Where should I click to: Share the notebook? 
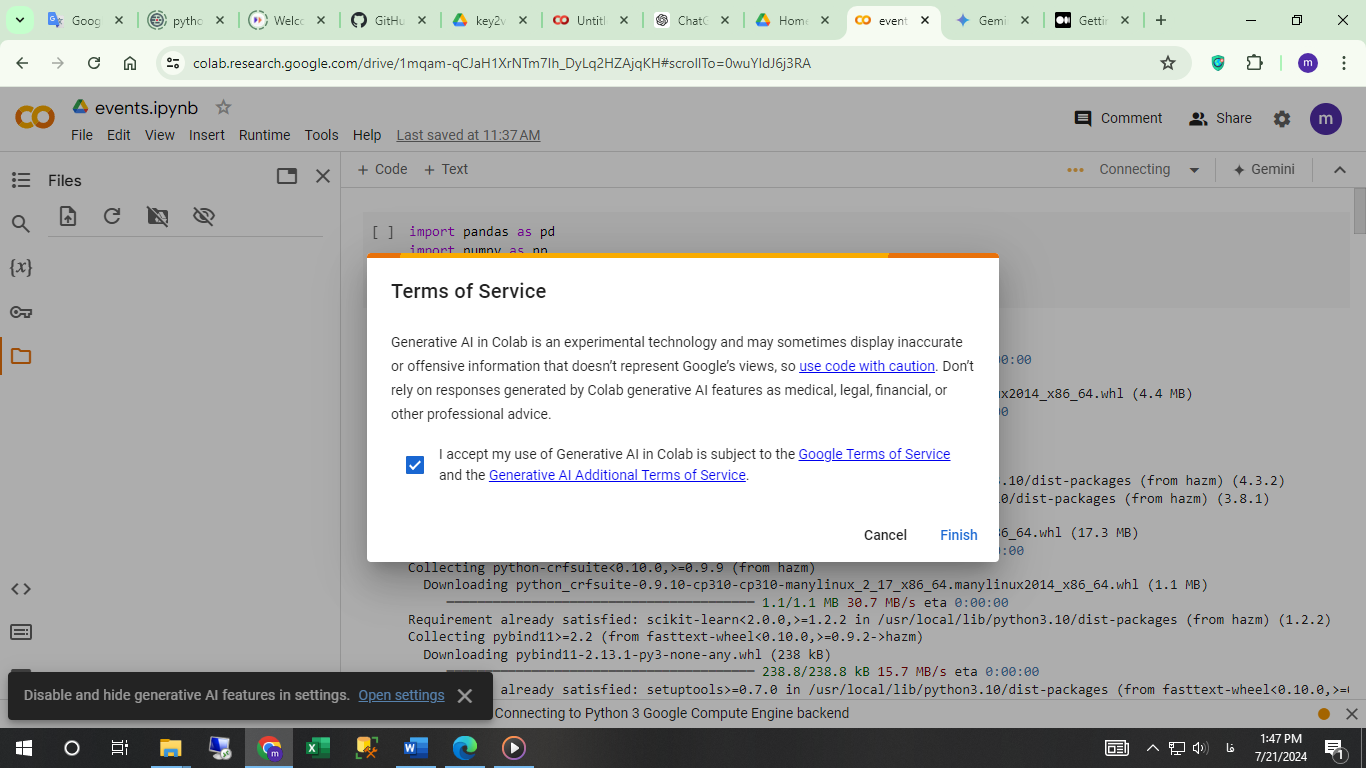(1220, 118)
